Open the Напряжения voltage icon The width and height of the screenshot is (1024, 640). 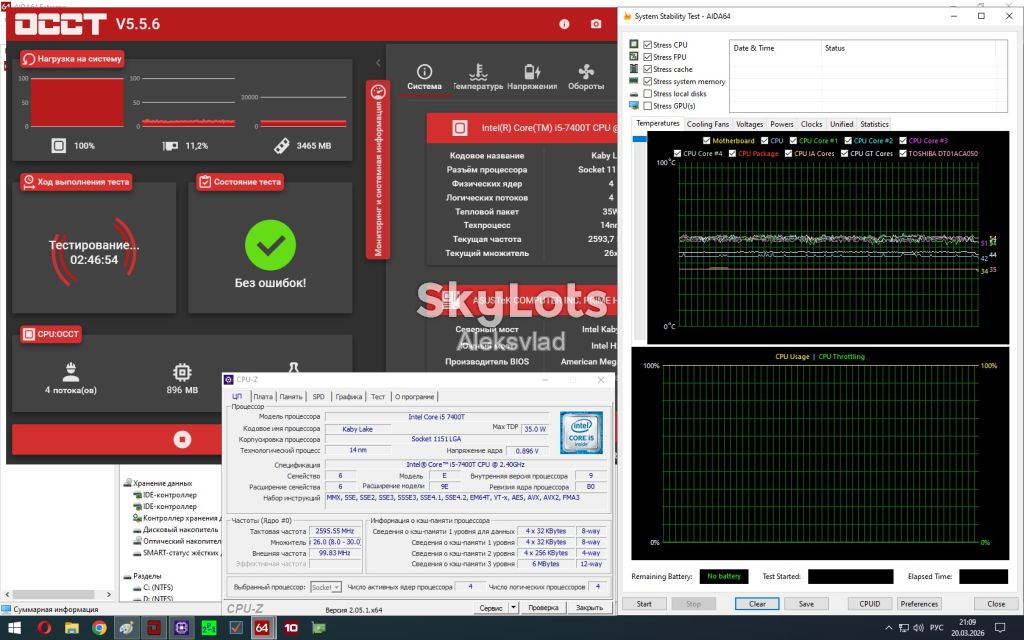532,77
